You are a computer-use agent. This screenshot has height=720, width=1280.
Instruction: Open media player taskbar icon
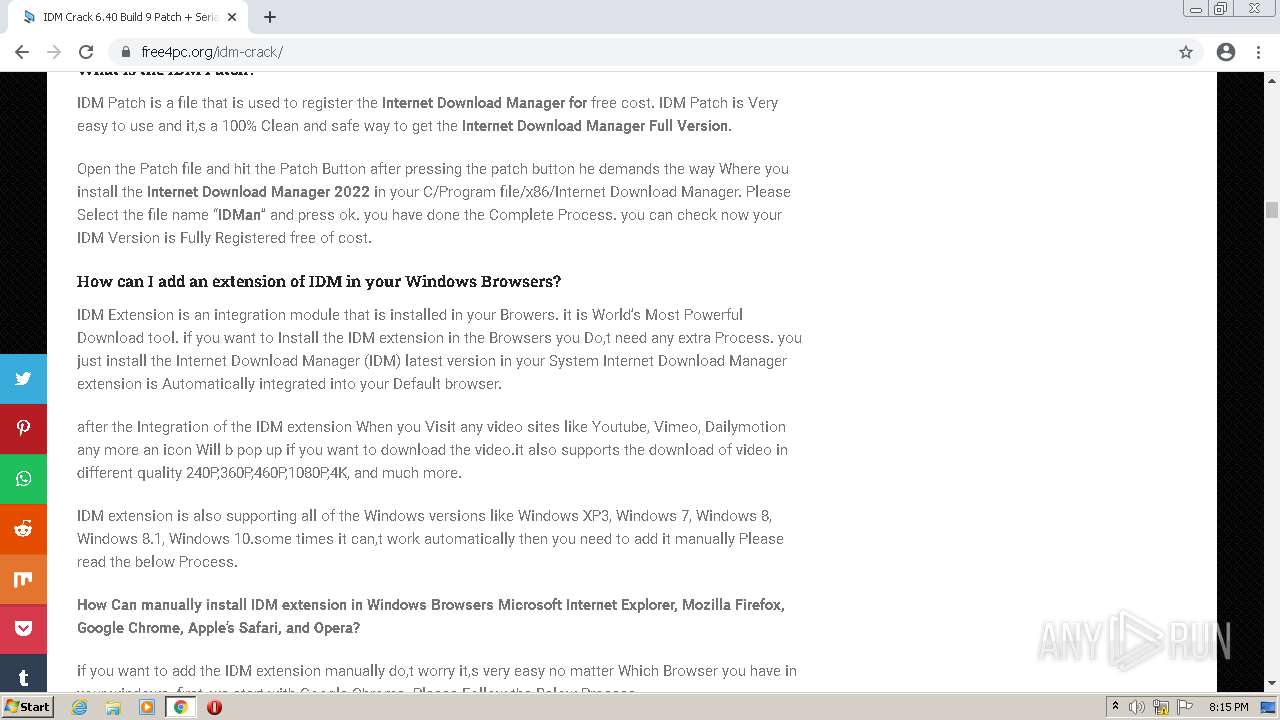pos(147,707)
